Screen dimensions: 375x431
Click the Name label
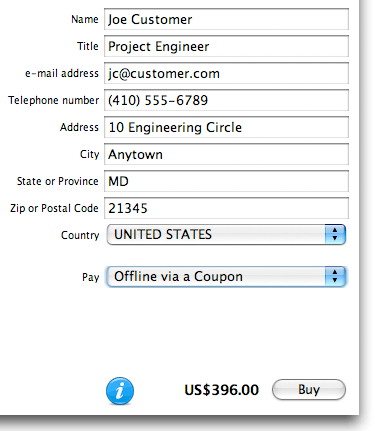click(x=85, y=19)
